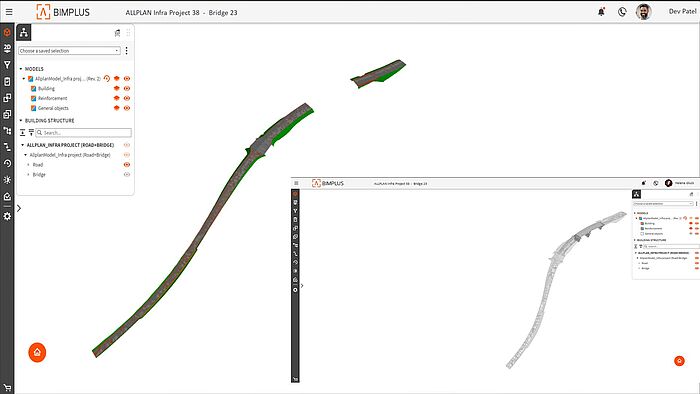Open the filter funnel tool in sidebar
Viewport: 700px width, 394px height.
click(x=7, y=65)
